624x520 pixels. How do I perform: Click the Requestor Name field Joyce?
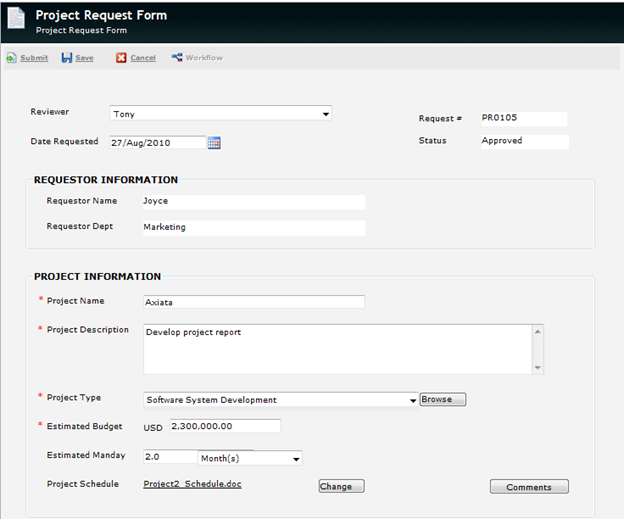point(254,202)
